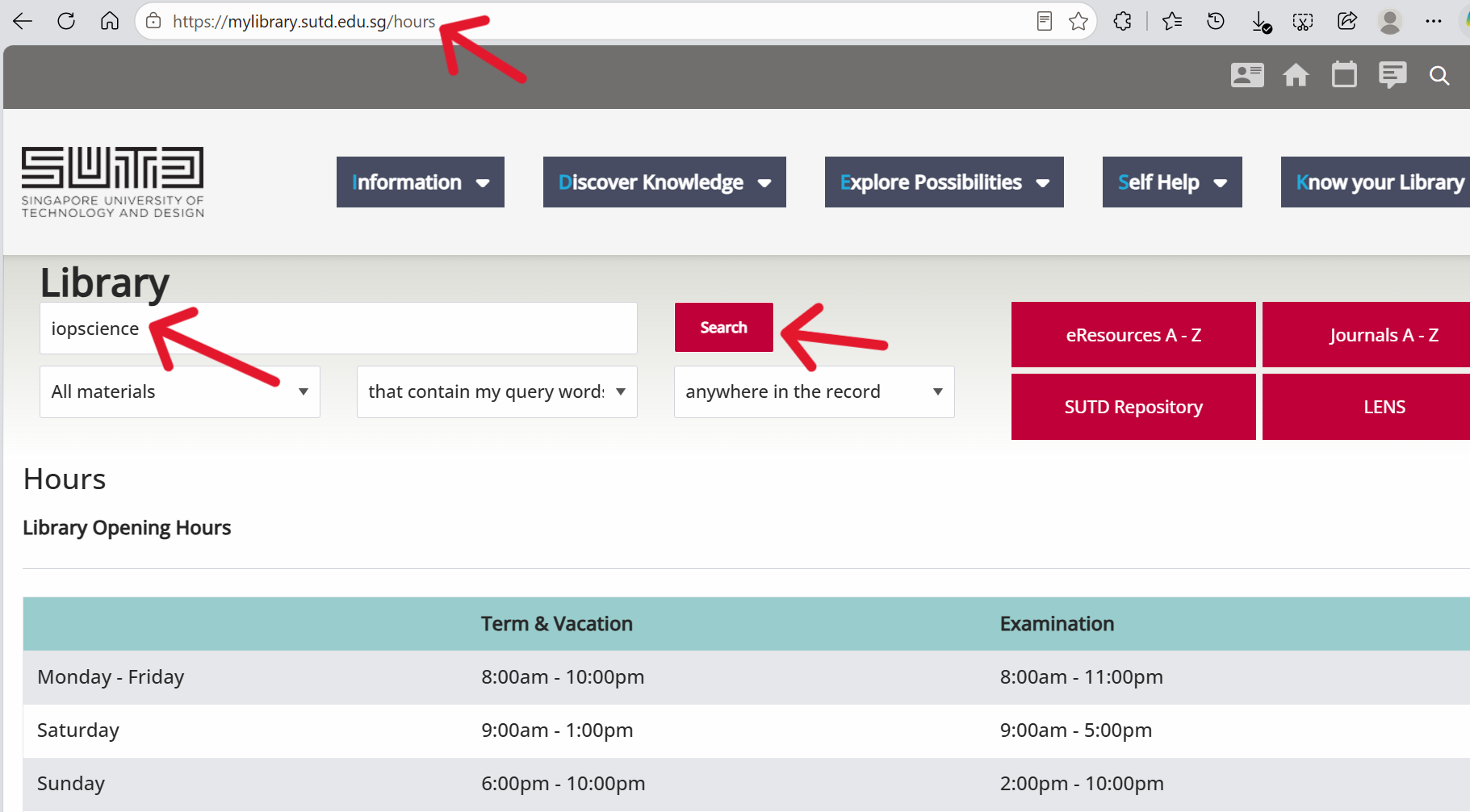View site information lock icon
This screenshot has width=1470, height=812.
tap(153, 21)
